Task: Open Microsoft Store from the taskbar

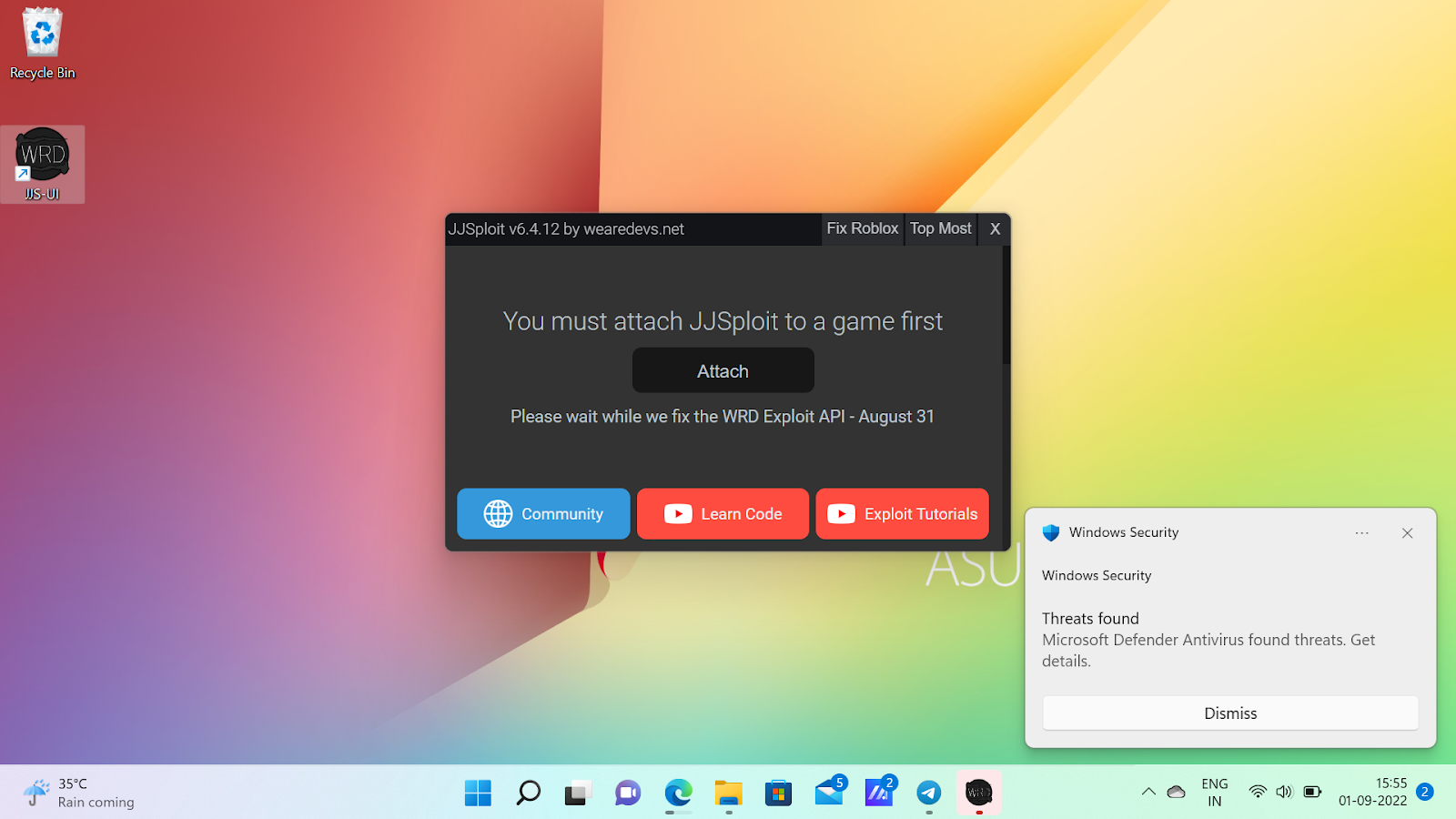Action: [x=778, y=793]
